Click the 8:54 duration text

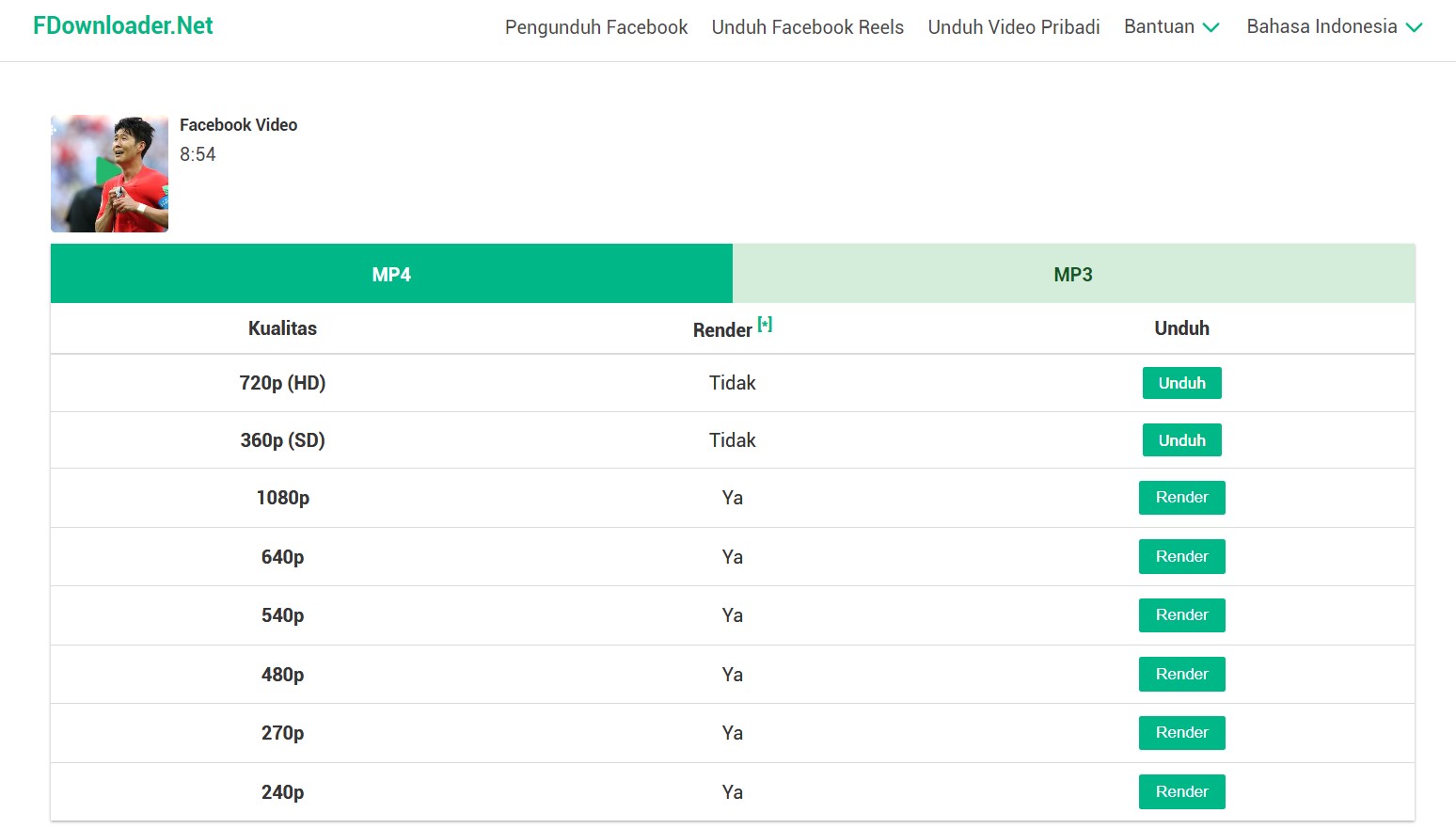[198, 154]
